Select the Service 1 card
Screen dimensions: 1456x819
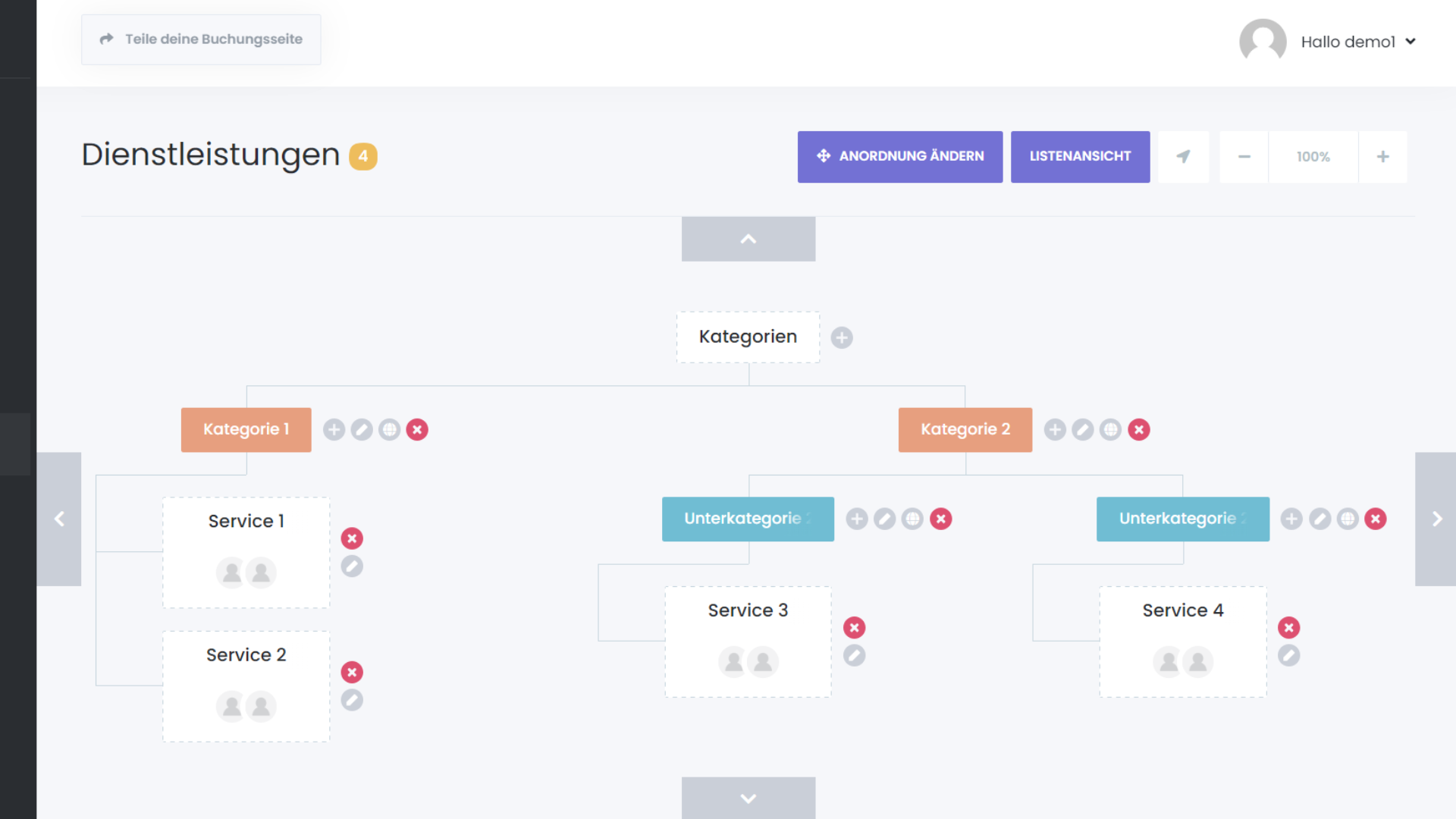(246, 552)
